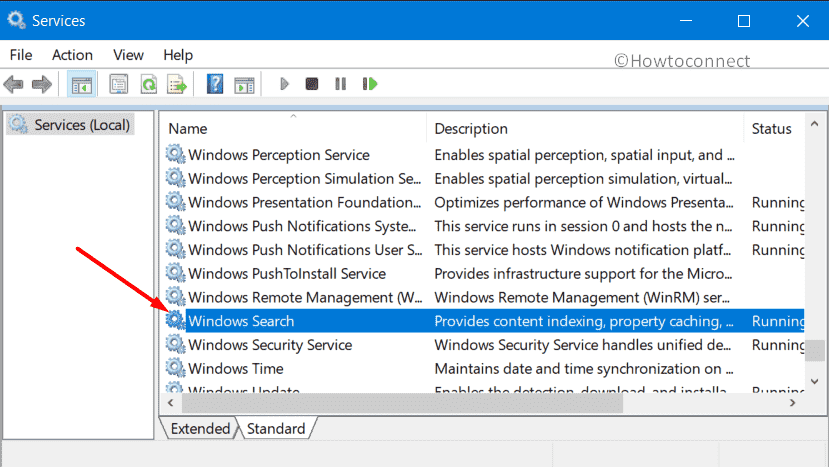Click the horizontal scrollbar thumb
This screenshot has width=829, height=467.
tap(402, 403)
